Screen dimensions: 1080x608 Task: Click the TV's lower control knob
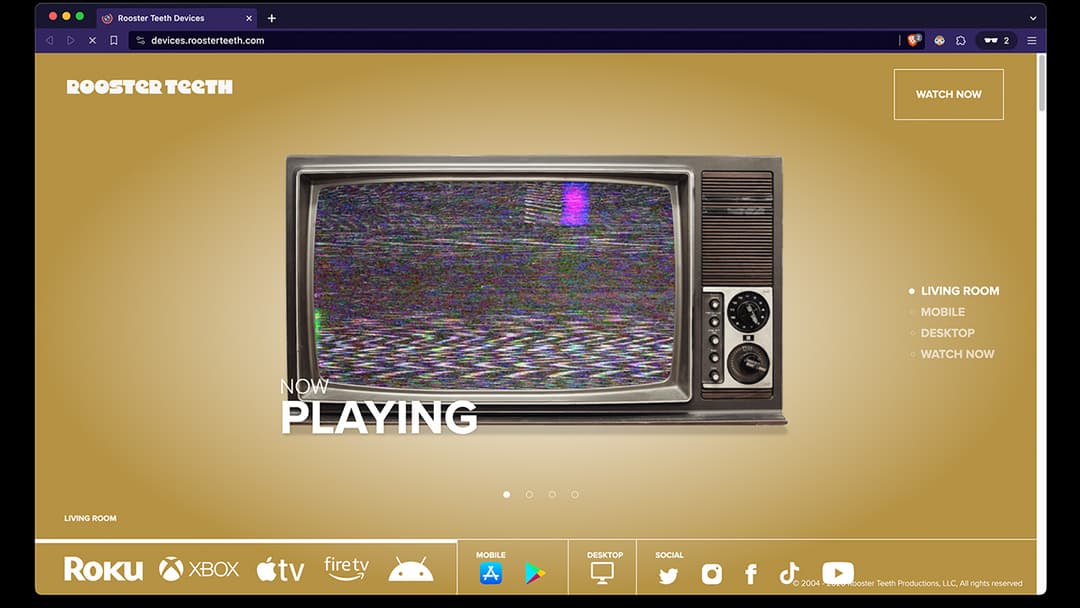click(x=748, y=363)
